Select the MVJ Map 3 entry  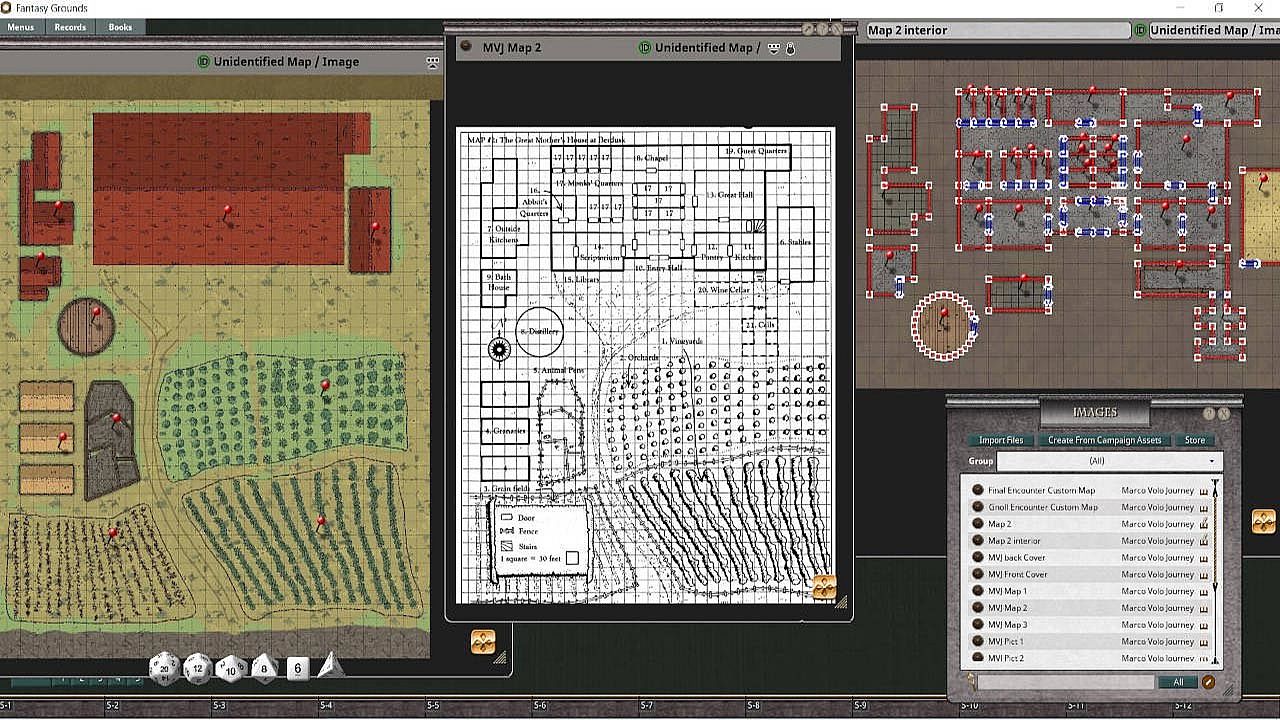pos(1007,625)
